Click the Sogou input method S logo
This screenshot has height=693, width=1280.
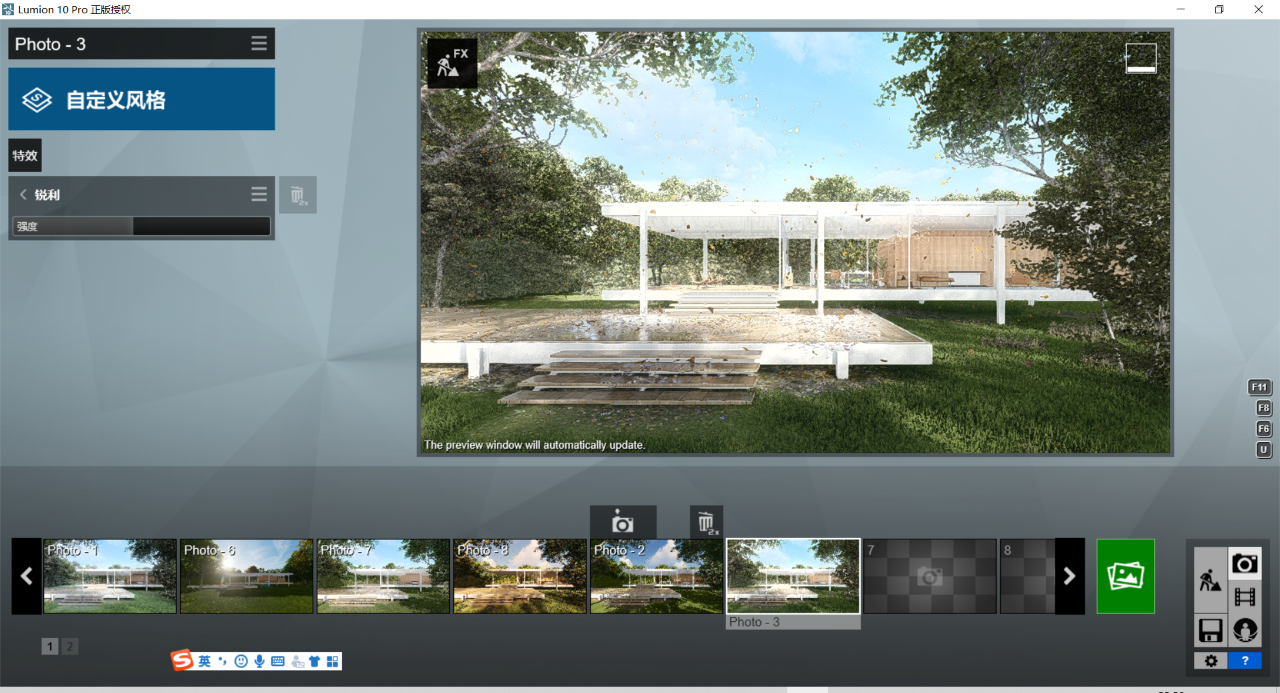point(182,661)
